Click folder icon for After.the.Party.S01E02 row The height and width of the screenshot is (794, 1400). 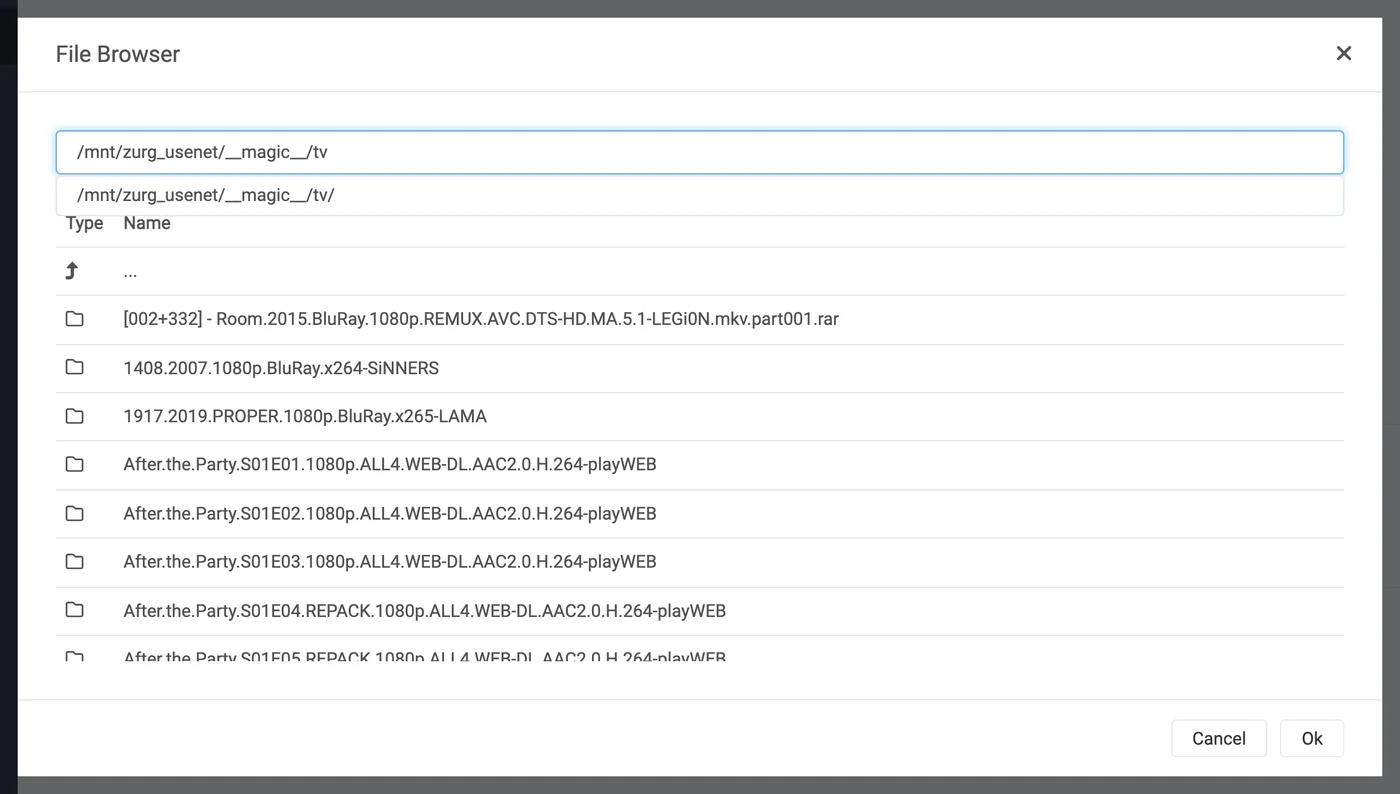[x=74, y=513]
